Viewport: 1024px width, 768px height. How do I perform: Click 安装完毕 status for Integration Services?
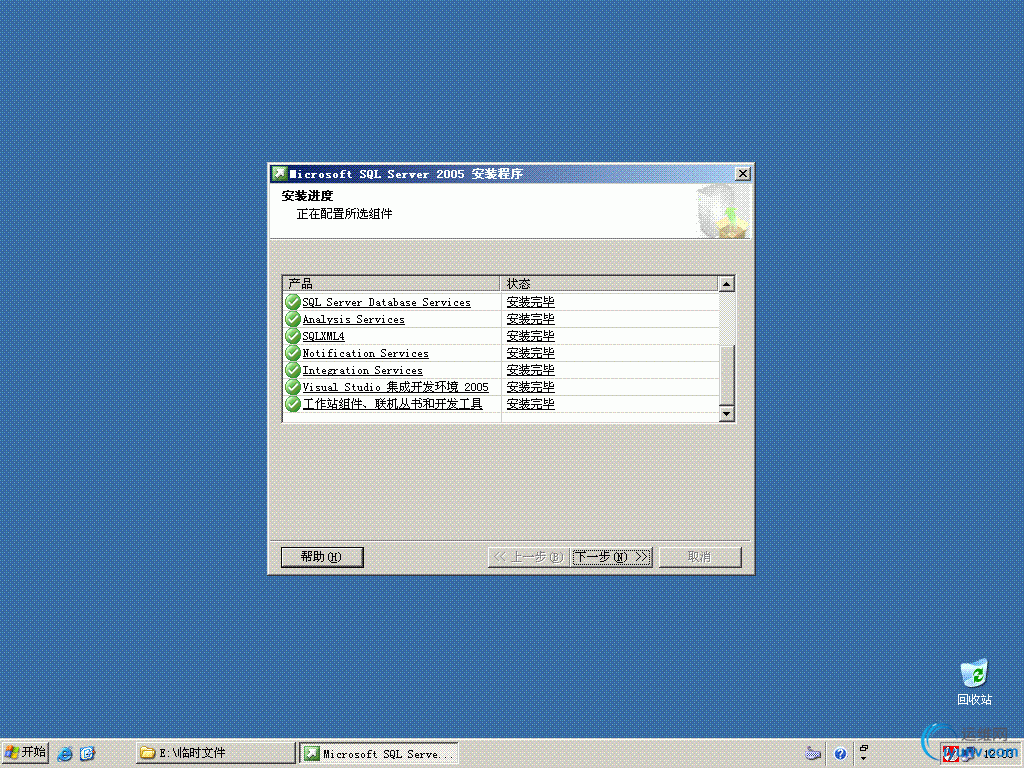click(x=530, y=370)
